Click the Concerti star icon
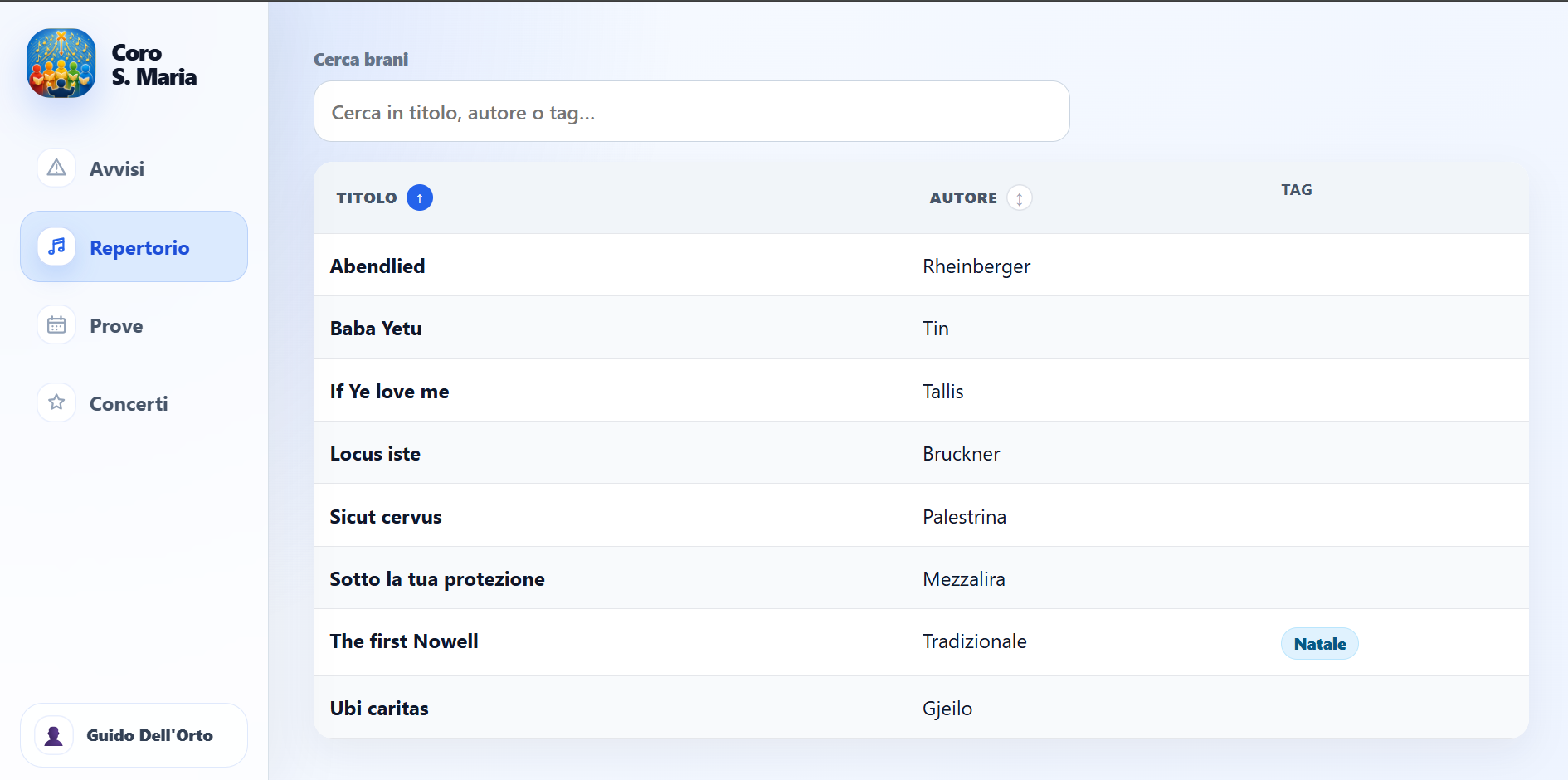The height and width of the screenshot is (780, 1568). 56,402
